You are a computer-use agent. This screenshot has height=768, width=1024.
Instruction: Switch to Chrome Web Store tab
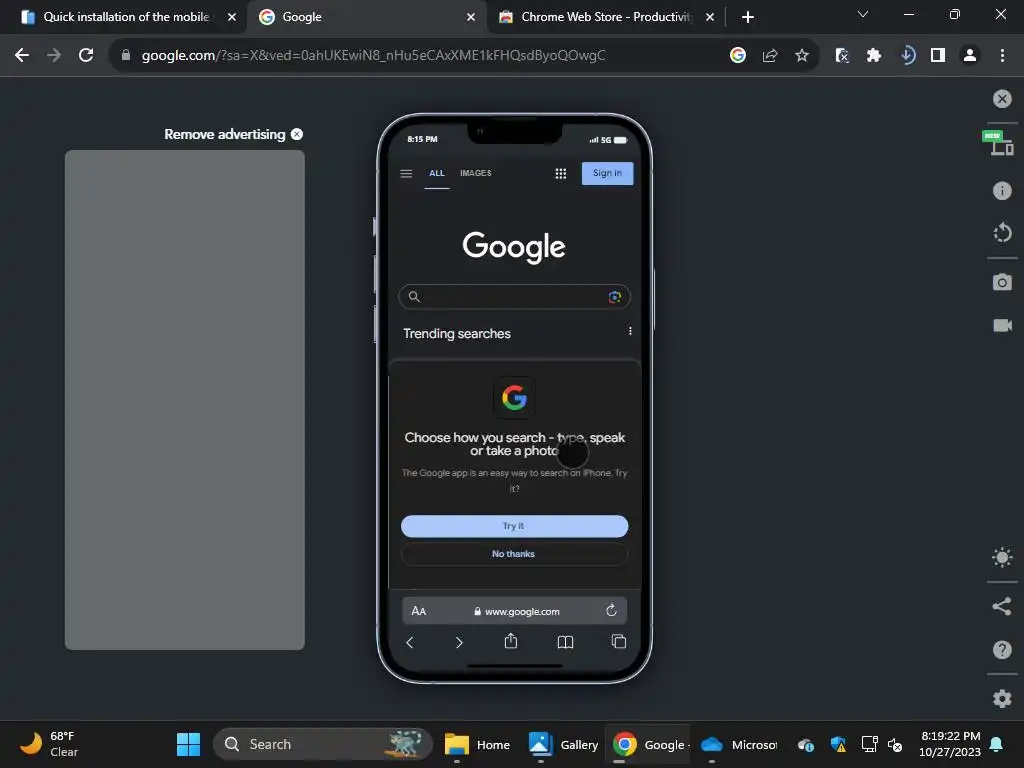(605, 17)
